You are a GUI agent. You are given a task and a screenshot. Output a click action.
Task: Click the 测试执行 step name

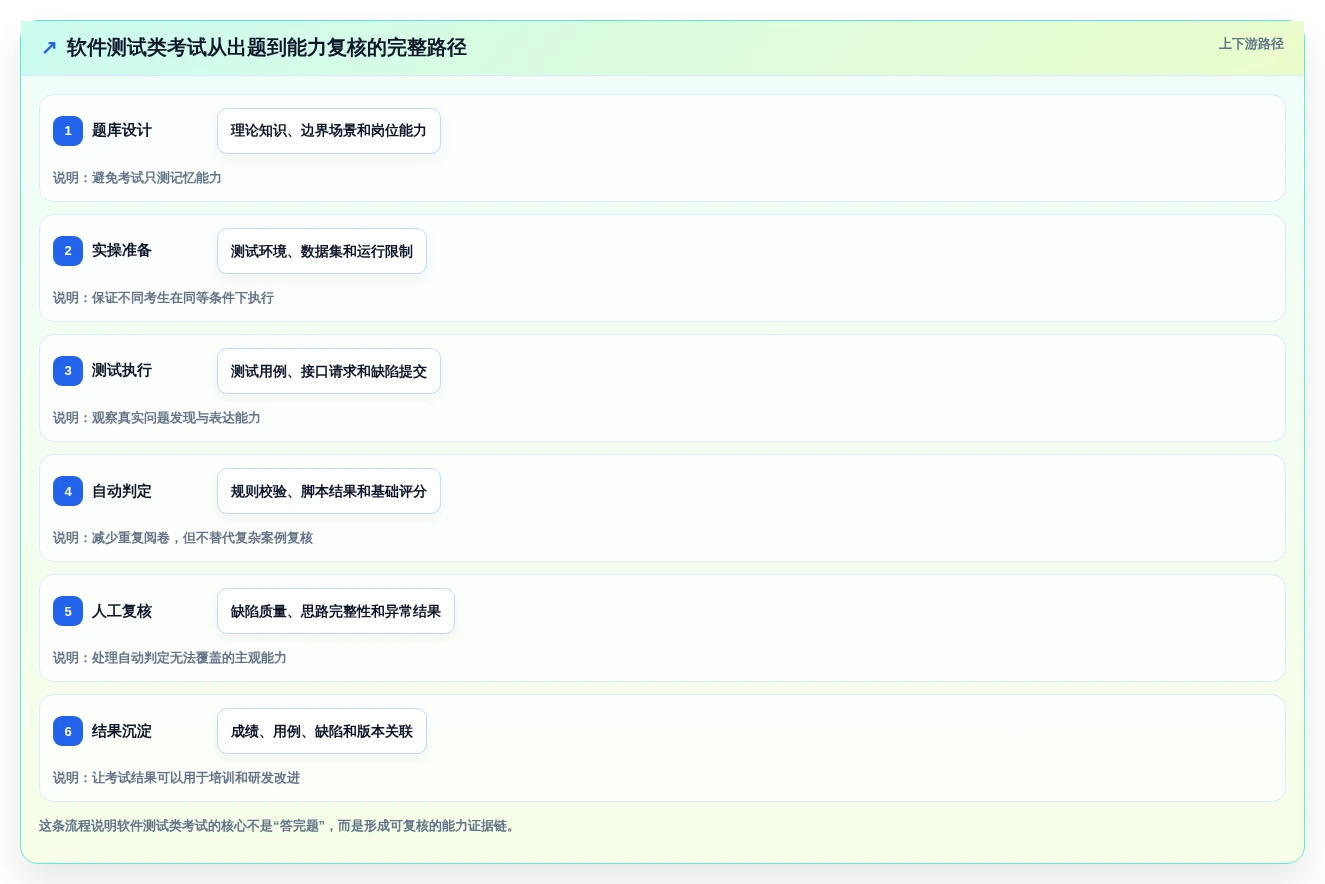tap(122, 371)
